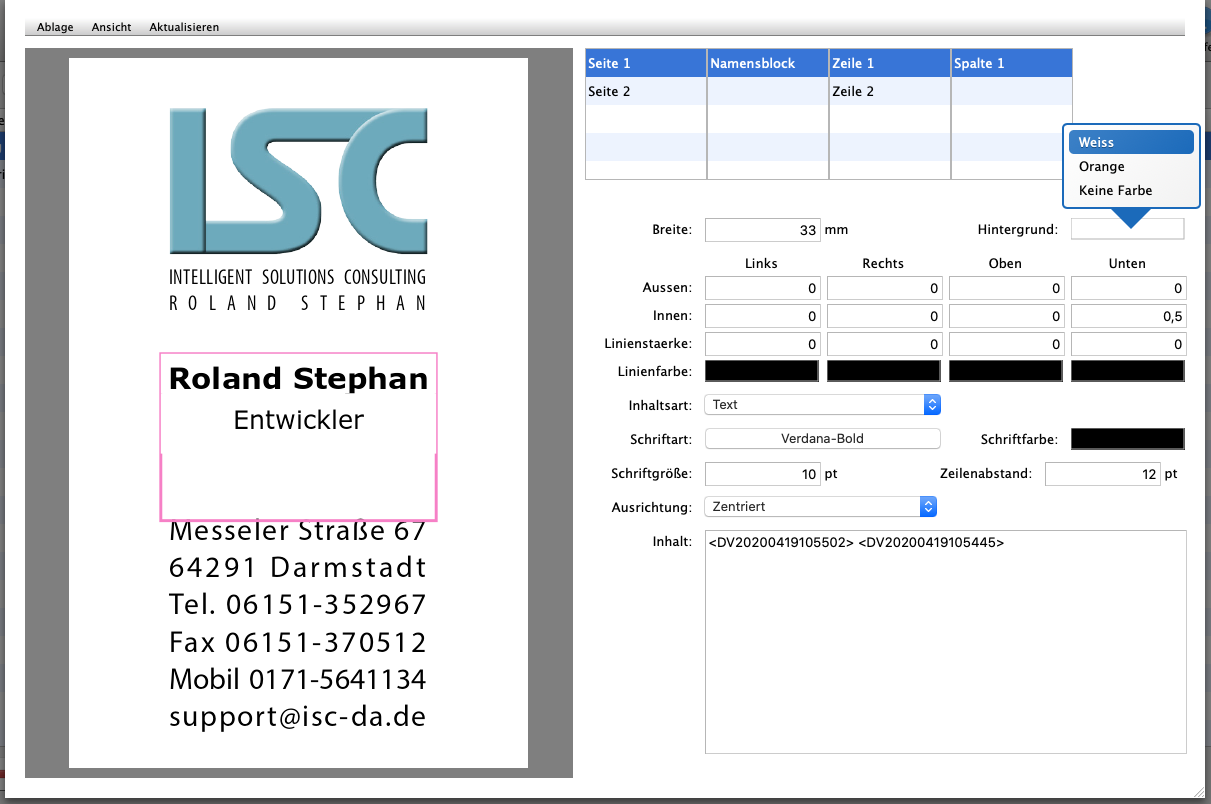Open the Ansicht menu
Screen dimensions: 1211x804
pyautogui.click(x=111, y=27)
